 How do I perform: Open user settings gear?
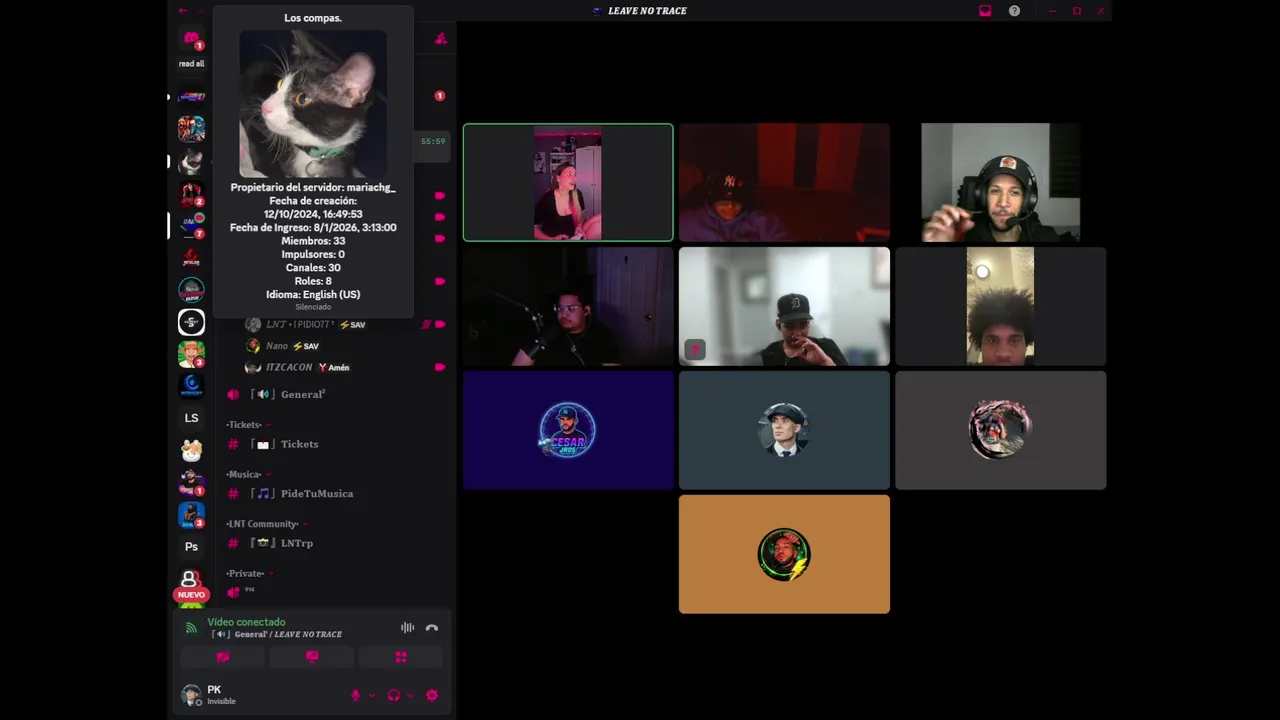432,695
